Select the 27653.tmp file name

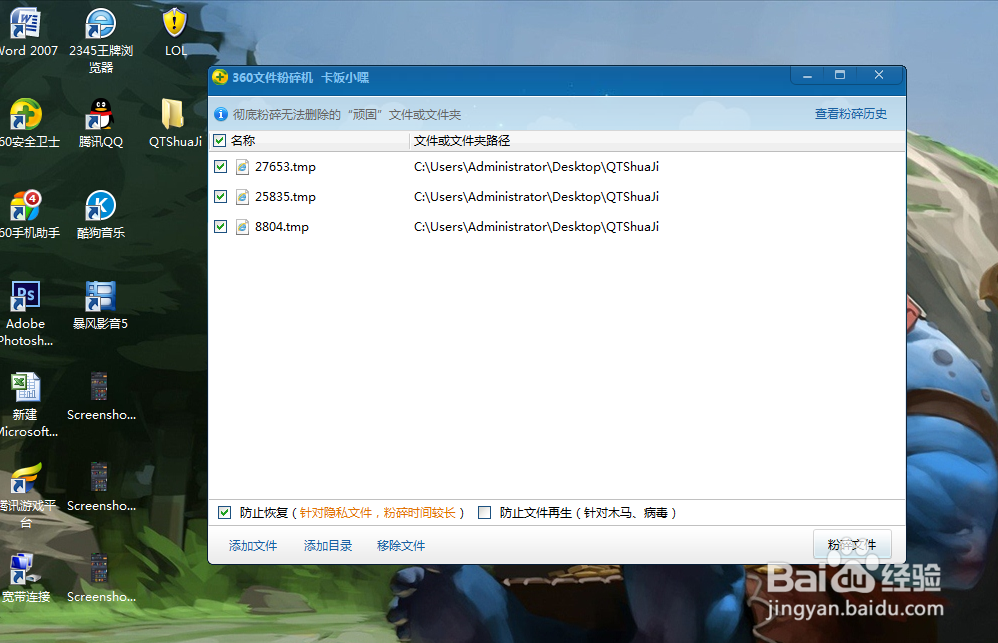[x=285, y=167]
